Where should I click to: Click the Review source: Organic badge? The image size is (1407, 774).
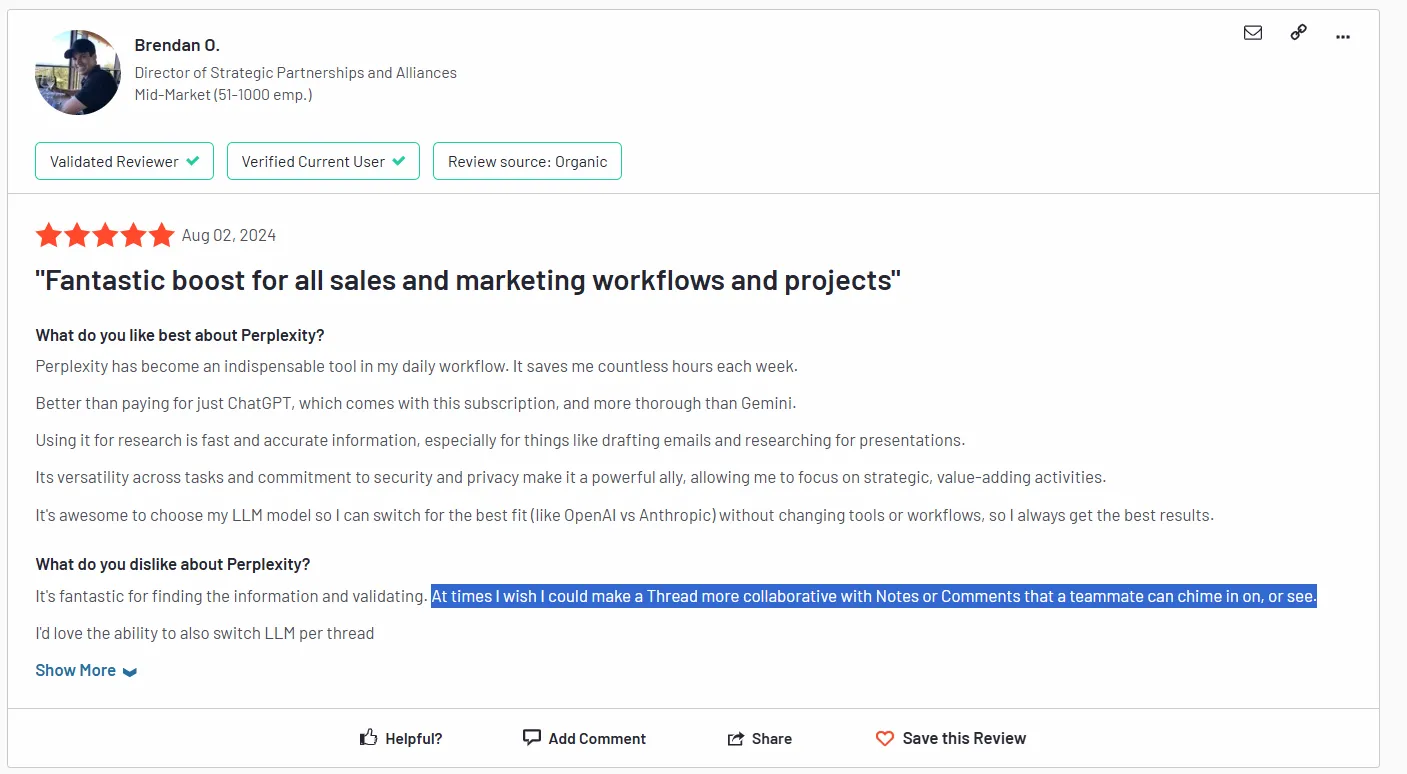coord(527,161)
